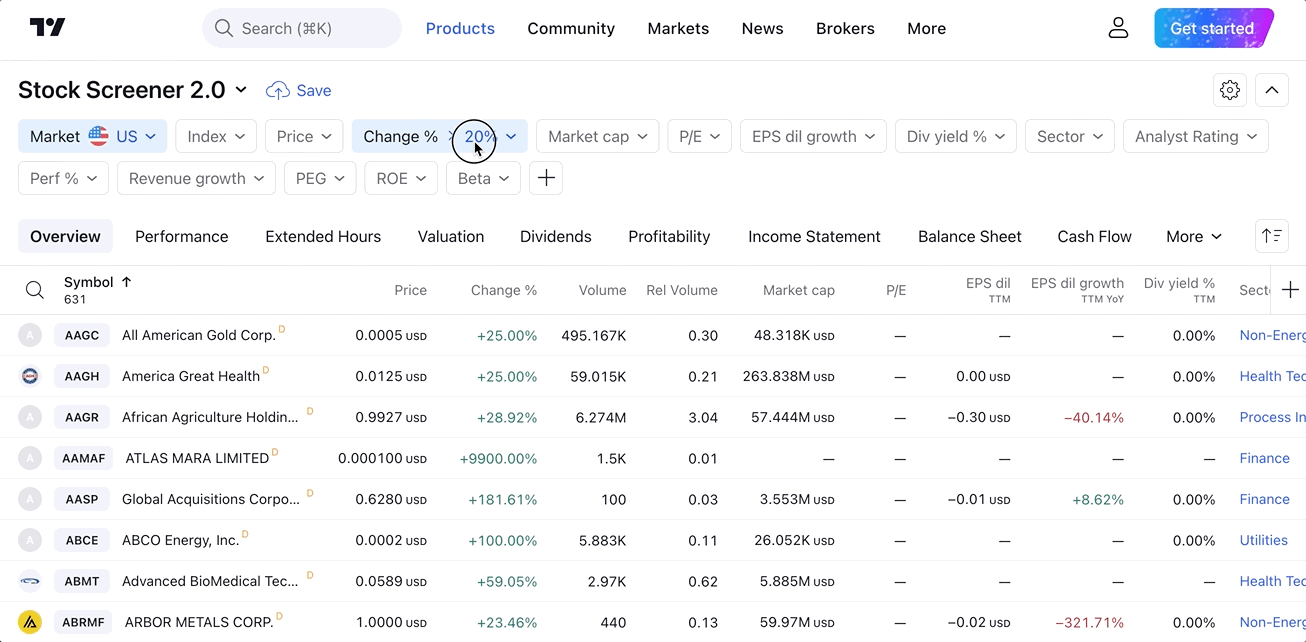The image size is (1306, 642).
Task: Open the Sector filter dropdown
Action: pos(1070,136)
